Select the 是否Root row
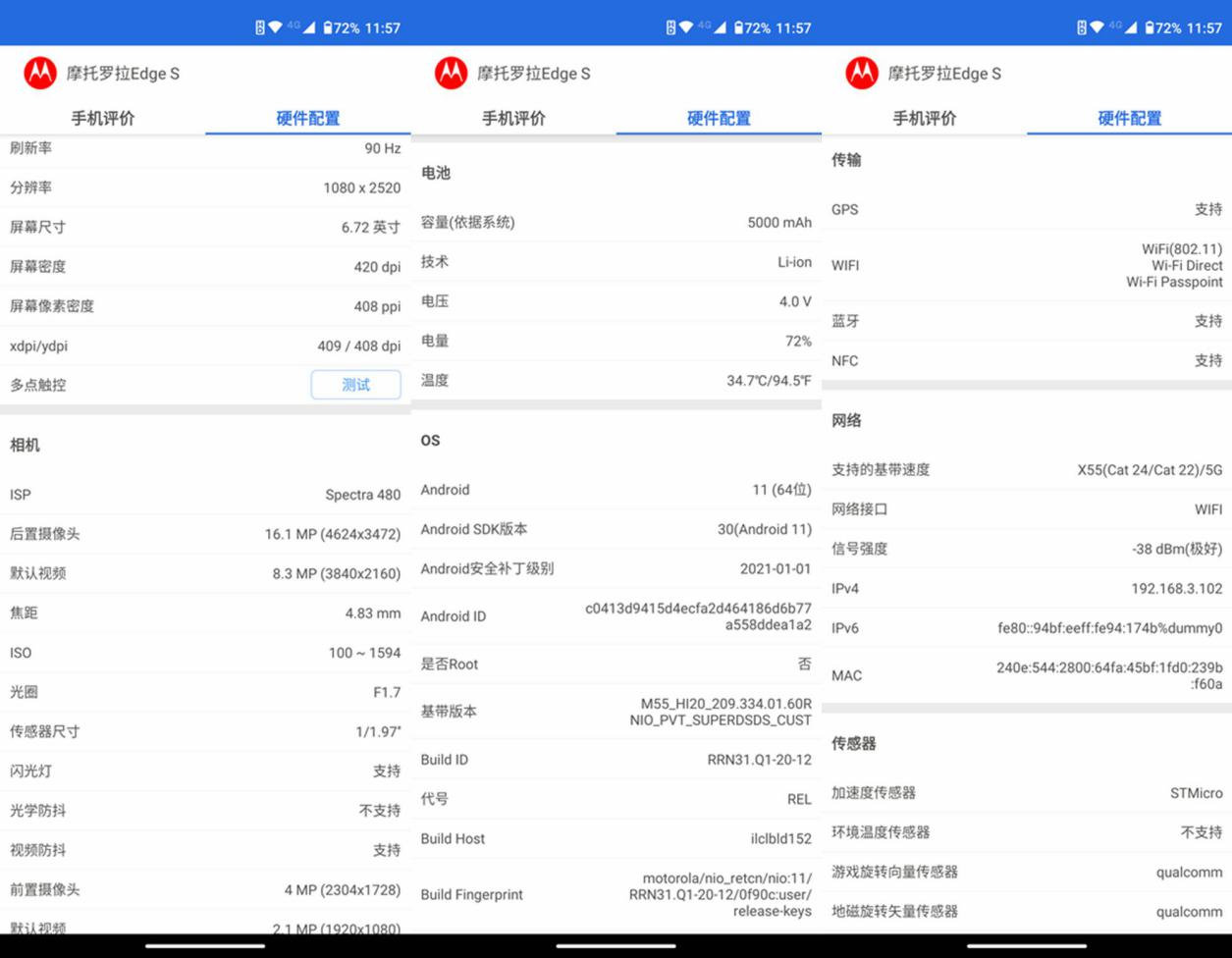Viewport: 1232px width, 958px height. tap(616, 665)
